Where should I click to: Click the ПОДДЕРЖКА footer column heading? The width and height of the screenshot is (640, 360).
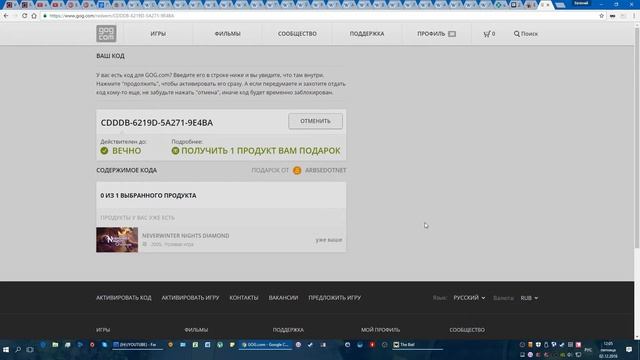(x=288, y=330)
